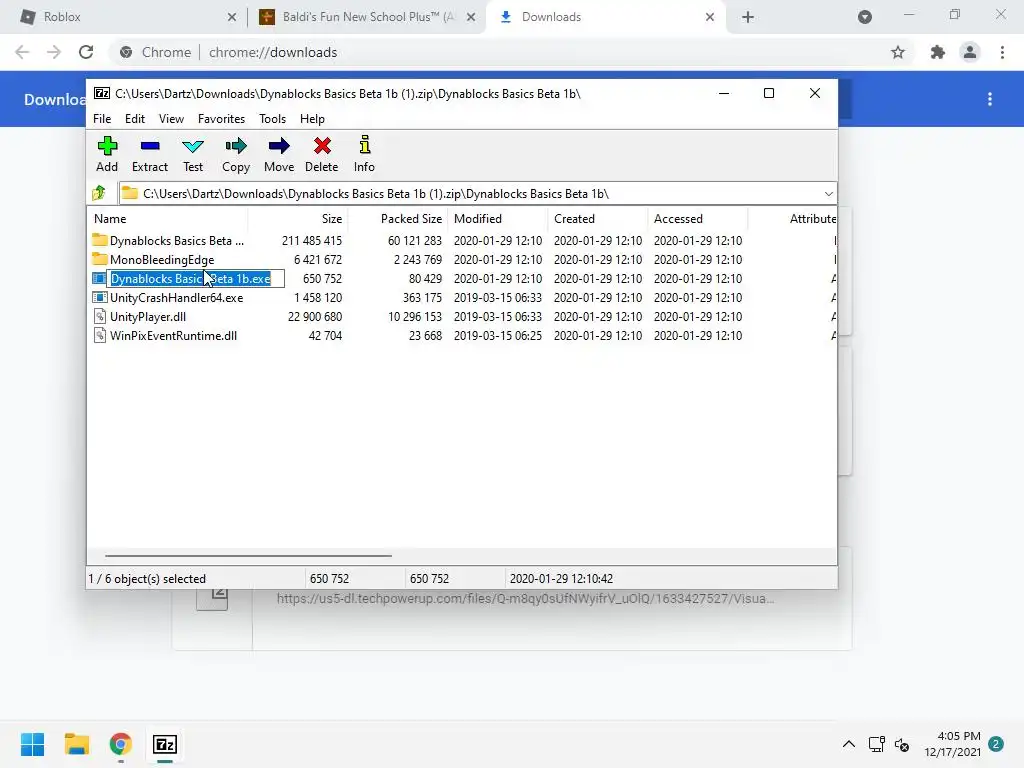Screen dimensions: 1024x768
Task: Show hidden system tray icons
Action: coord(848,744)
